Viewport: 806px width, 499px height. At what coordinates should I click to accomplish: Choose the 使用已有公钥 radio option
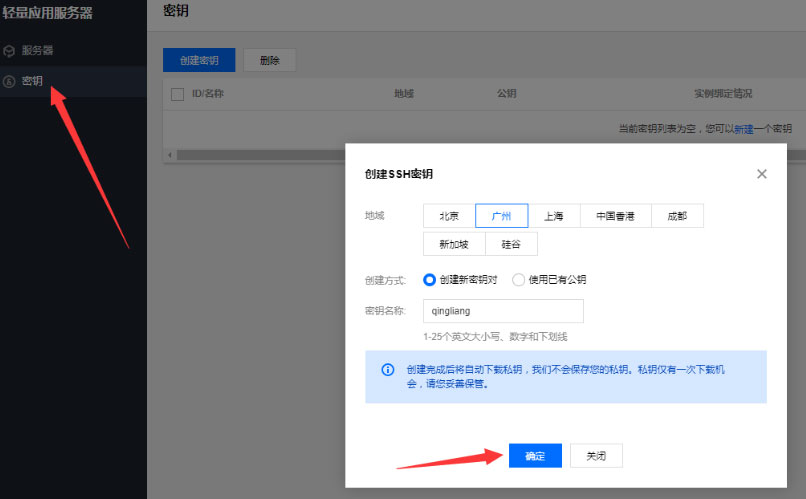518,280
